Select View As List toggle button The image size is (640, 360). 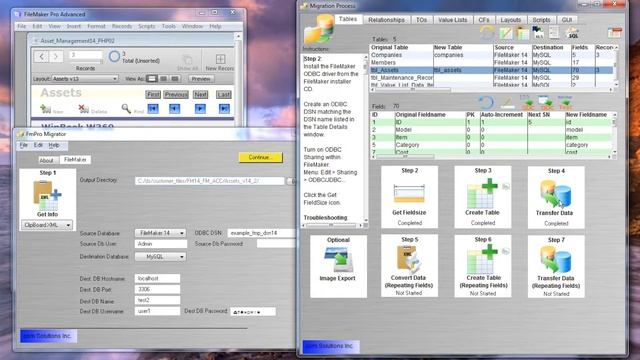[x=163, y=78]
